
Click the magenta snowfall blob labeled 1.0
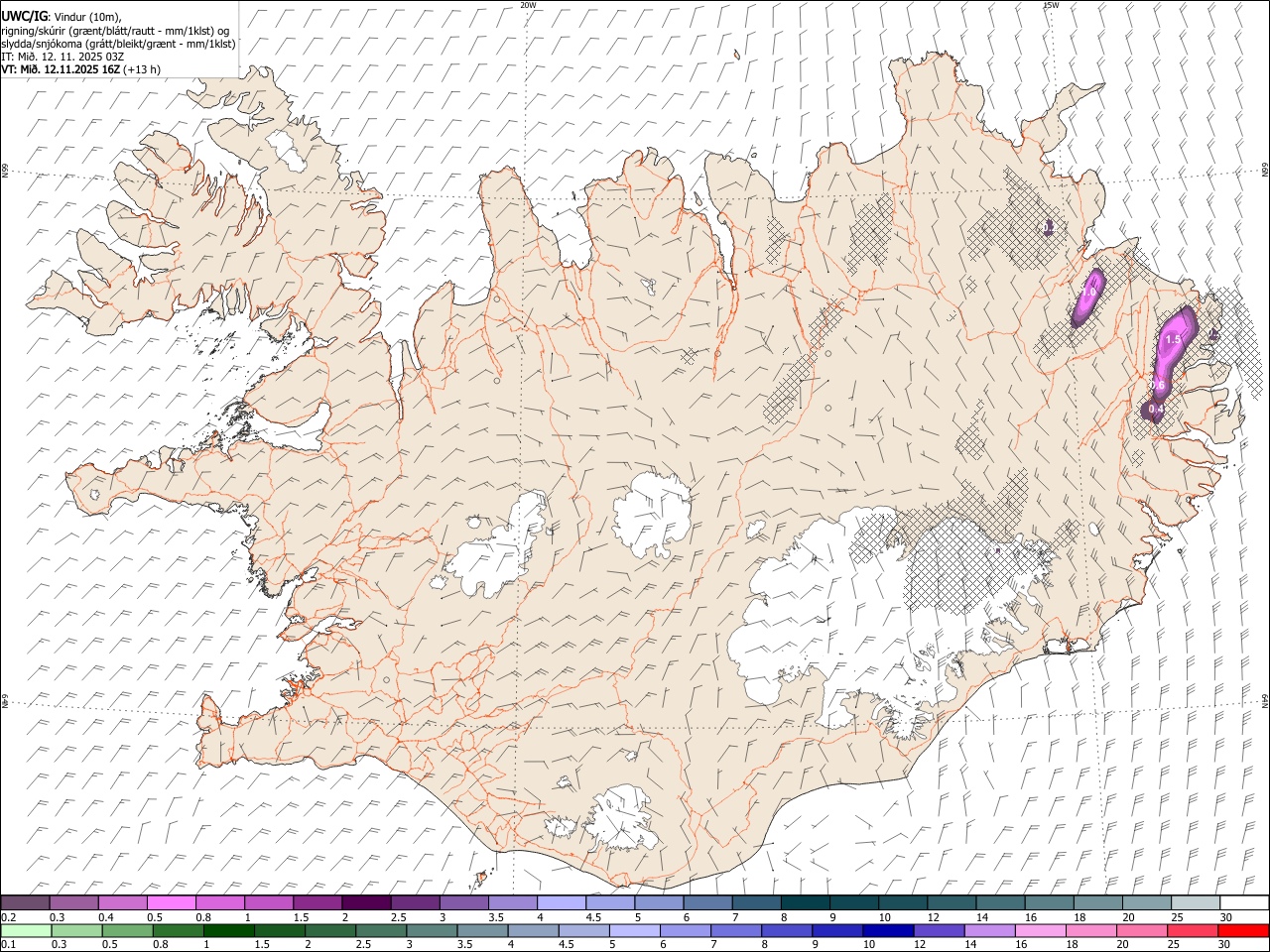pyautogui.click(x=1088, y=297)
